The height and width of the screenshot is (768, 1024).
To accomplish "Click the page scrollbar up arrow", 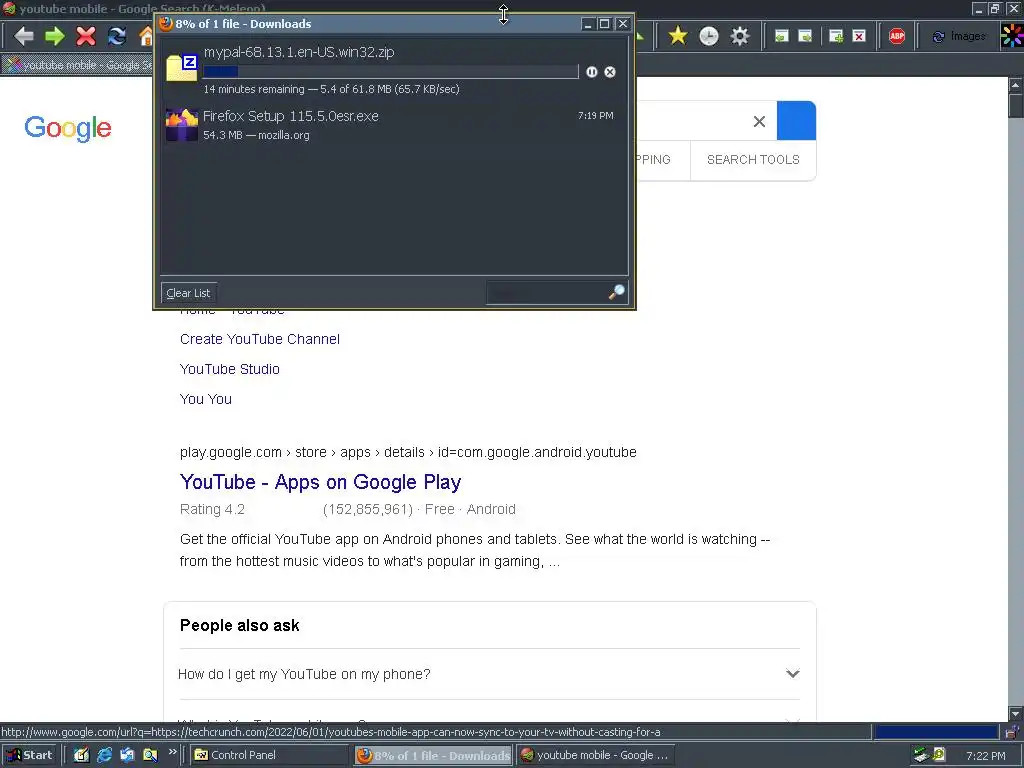I will coord(1016,85).
